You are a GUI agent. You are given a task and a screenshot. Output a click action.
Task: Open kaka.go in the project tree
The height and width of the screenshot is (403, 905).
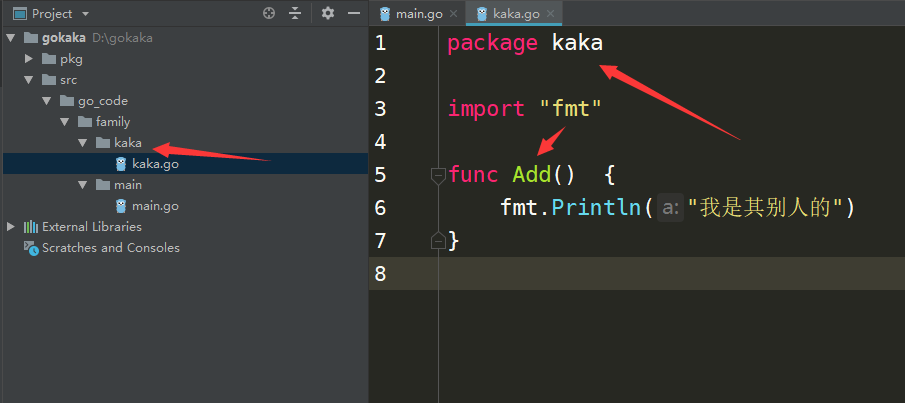tap(155, 164)
